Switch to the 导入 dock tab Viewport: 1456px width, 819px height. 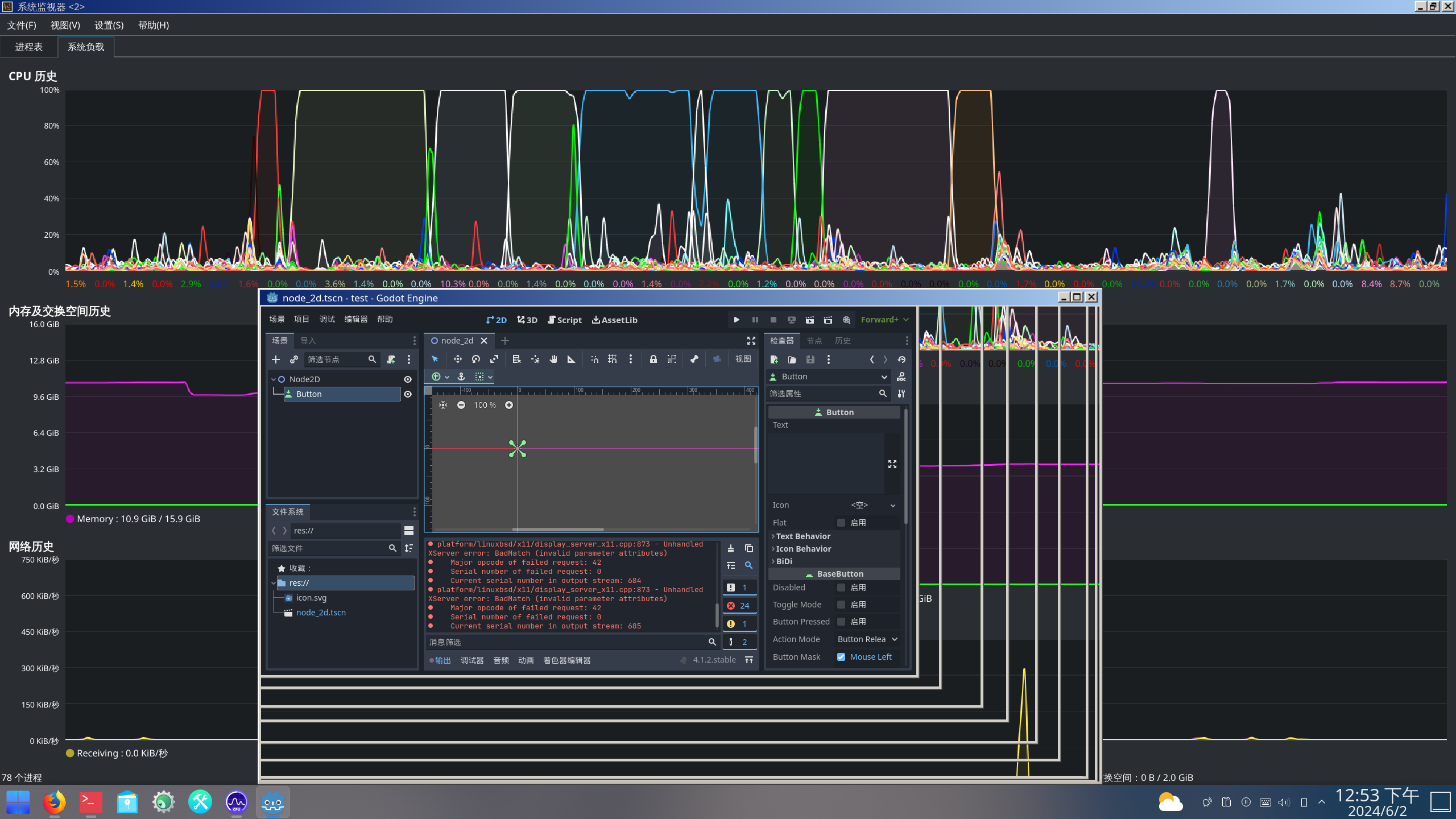tap(308, 341)
